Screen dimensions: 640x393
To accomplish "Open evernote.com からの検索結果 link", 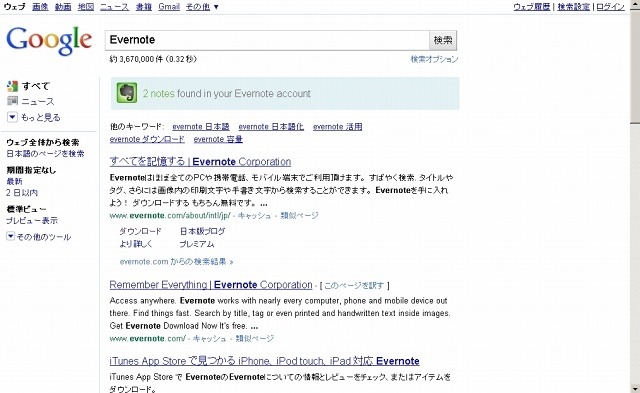I will pos(176,262).
